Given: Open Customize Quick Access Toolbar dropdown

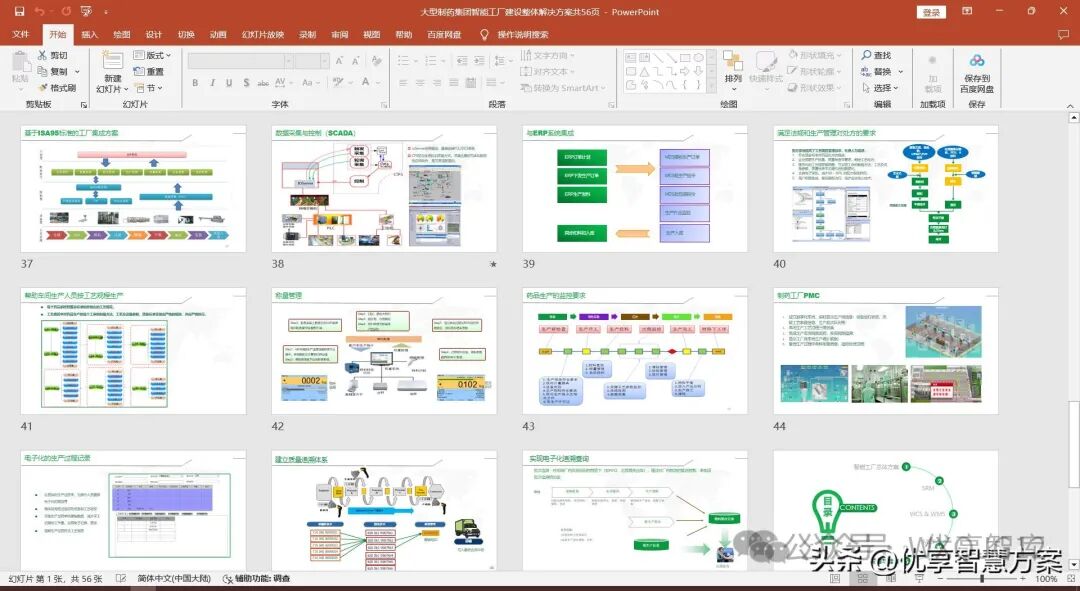Looking at the screenshot, I should coord(105,12).
